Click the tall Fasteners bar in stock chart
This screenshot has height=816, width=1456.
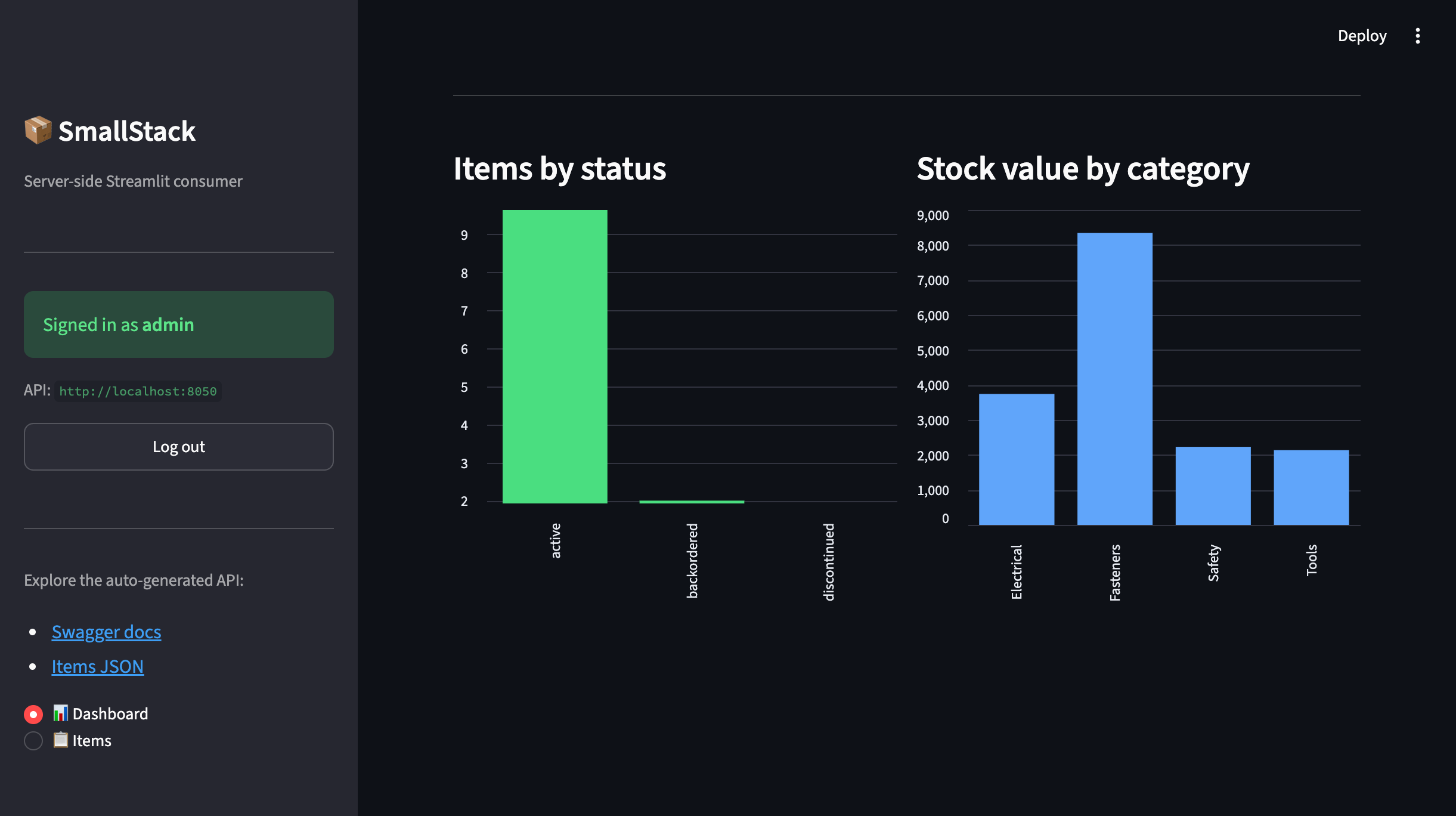point(1115,379)
